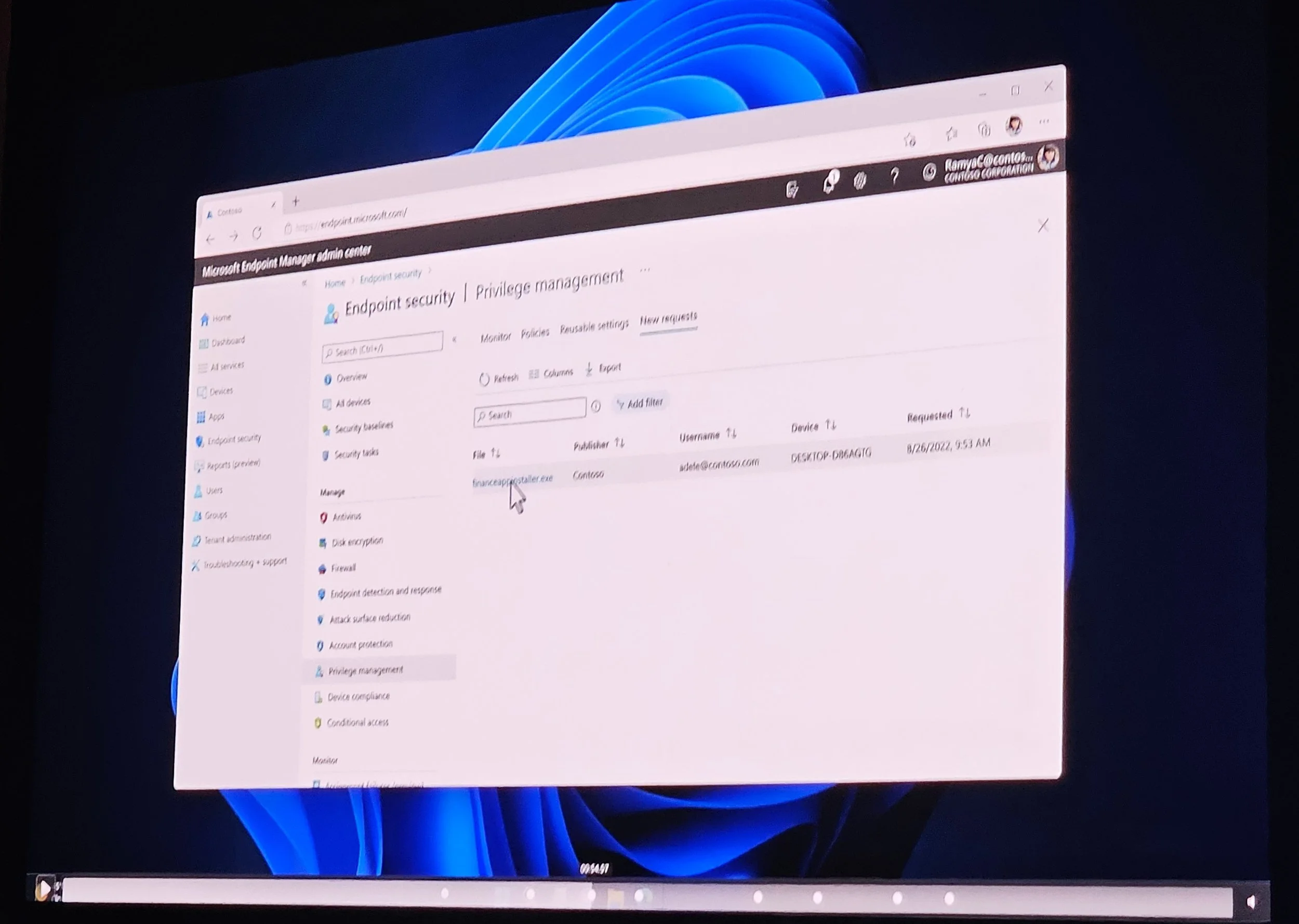The image size is (1299, 924).
Task: Collapse the left navigation pane
Action: [304, 283]
